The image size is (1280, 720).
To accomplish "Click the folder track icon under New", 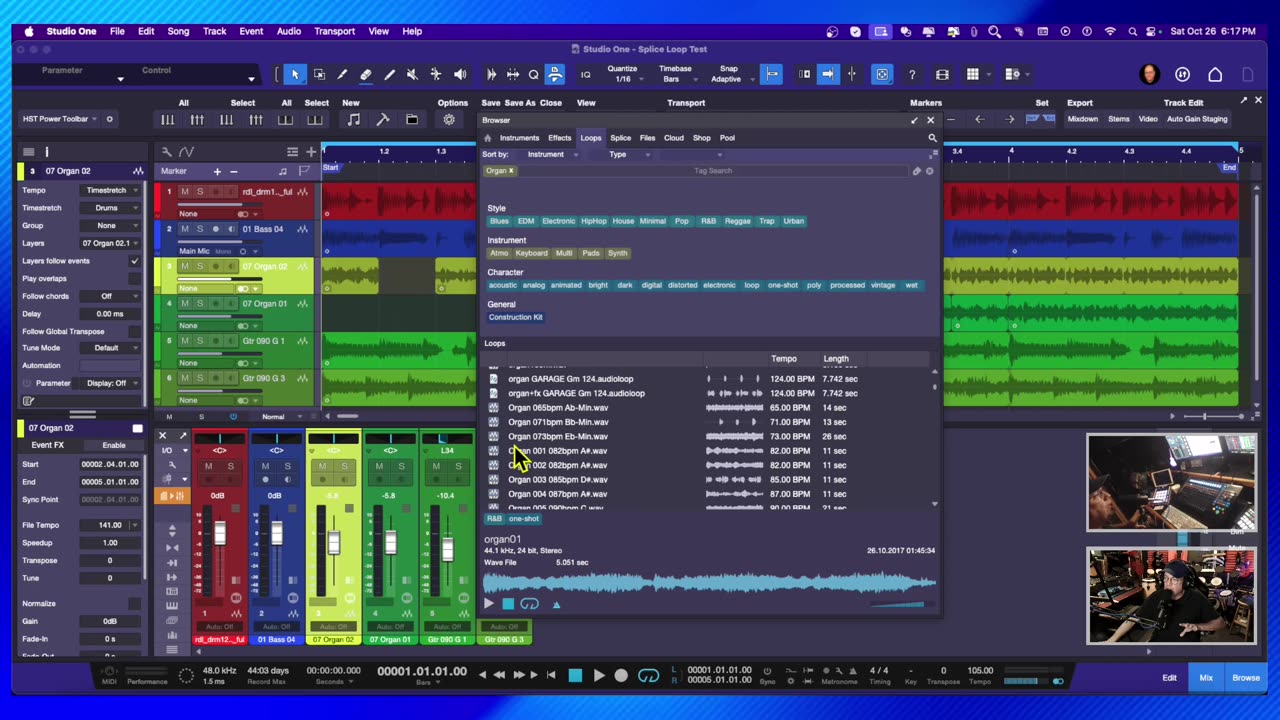I will coord(412,119).
